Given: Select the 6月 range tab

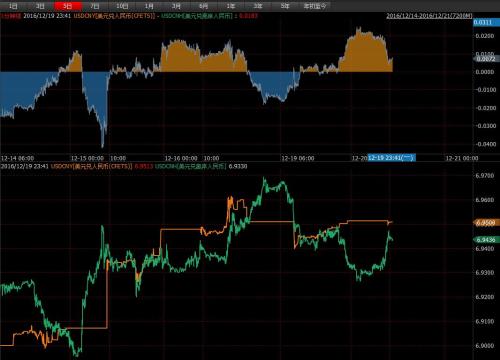Looking at the screenshot, I should 203,6.
